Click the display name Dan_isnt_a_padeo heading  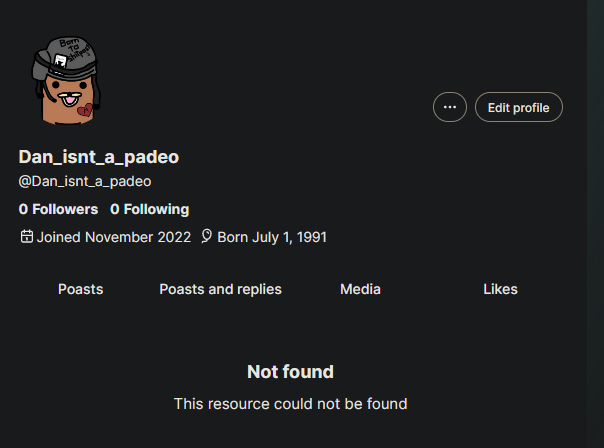(99, 157)
